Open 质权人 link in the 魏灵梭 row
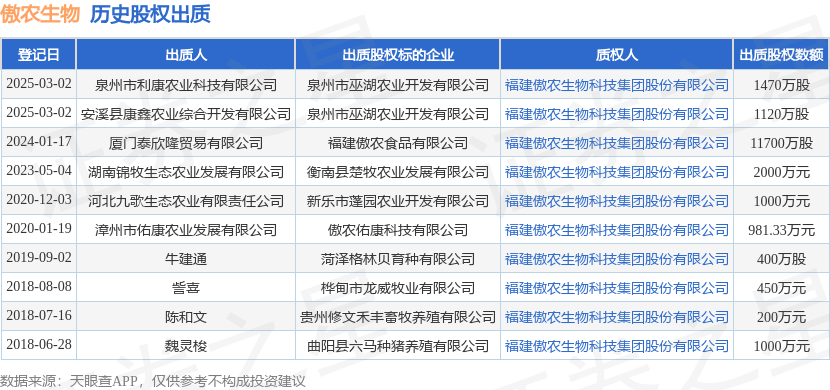The height and width of the screenshot is (390, 830). click(x=617, y=347)
